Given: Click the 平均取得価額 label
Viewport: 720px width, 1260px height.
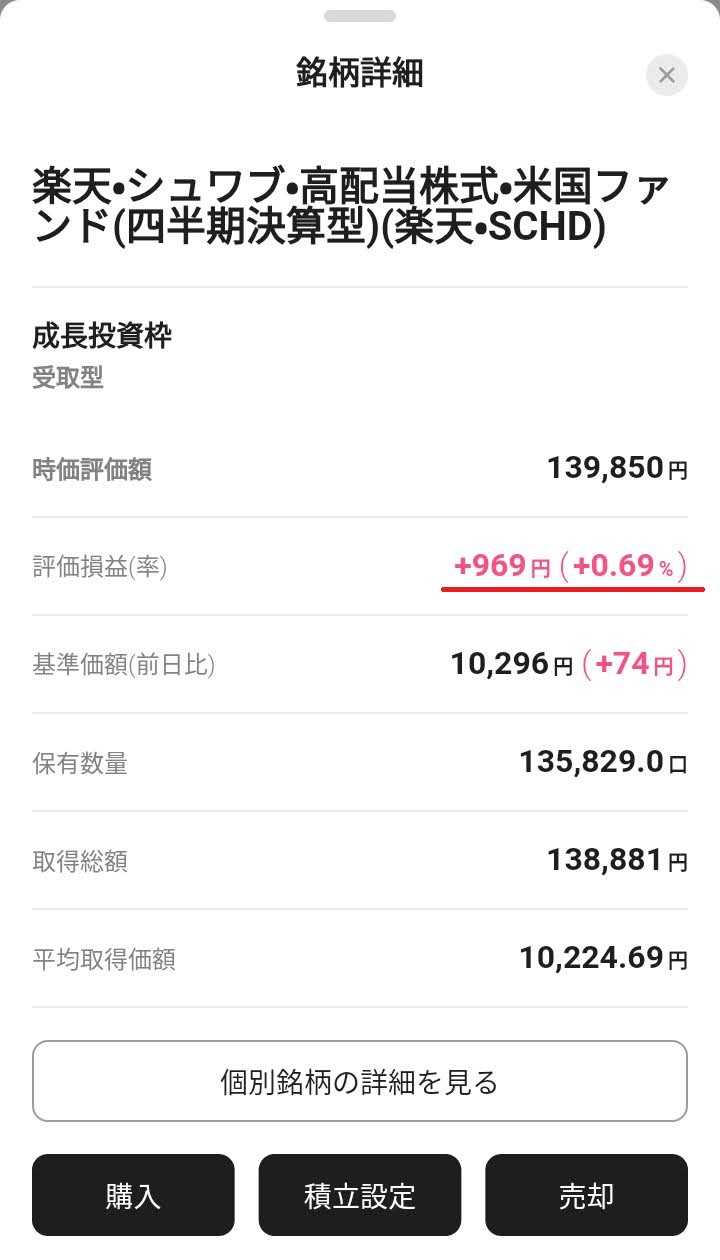Looking at the screenshot, I should click(104, 960).
